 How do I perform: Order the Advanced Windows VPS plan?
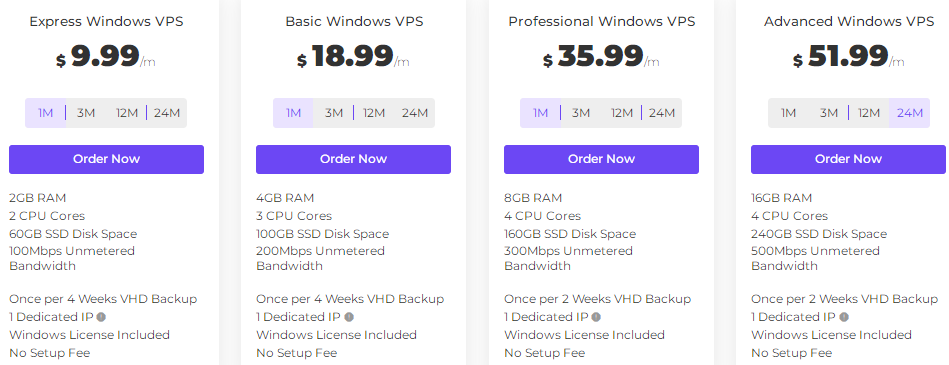849,159
